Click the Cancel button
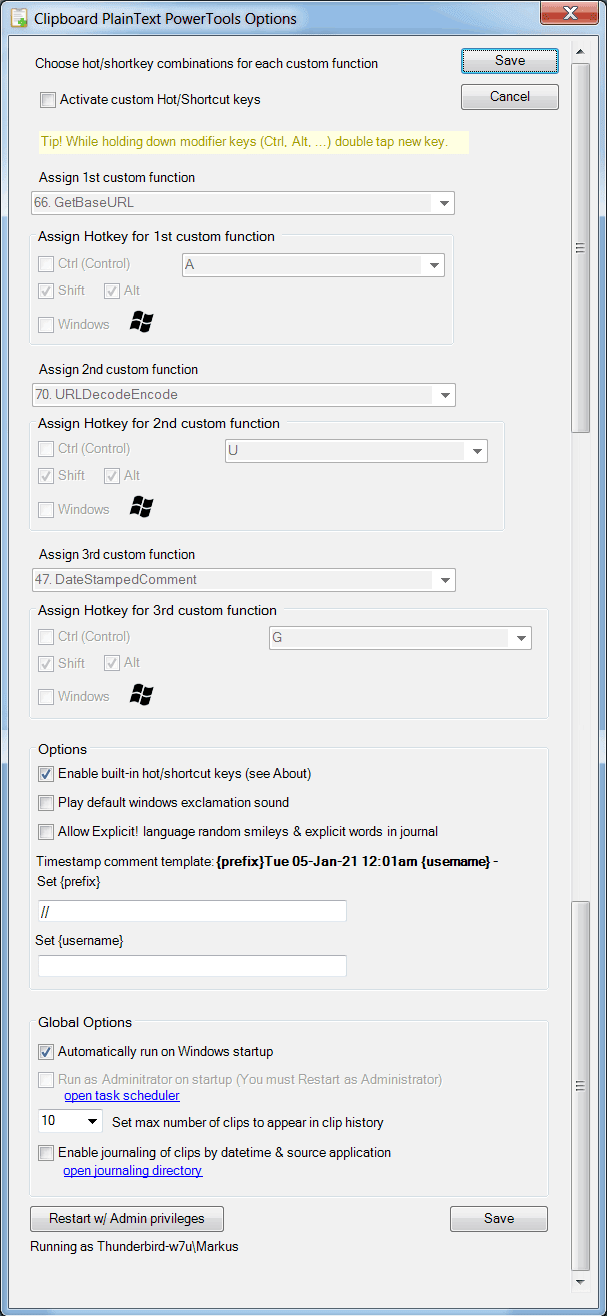Image resolution: width=607 pixels, height=1316 pixels. 510,97
